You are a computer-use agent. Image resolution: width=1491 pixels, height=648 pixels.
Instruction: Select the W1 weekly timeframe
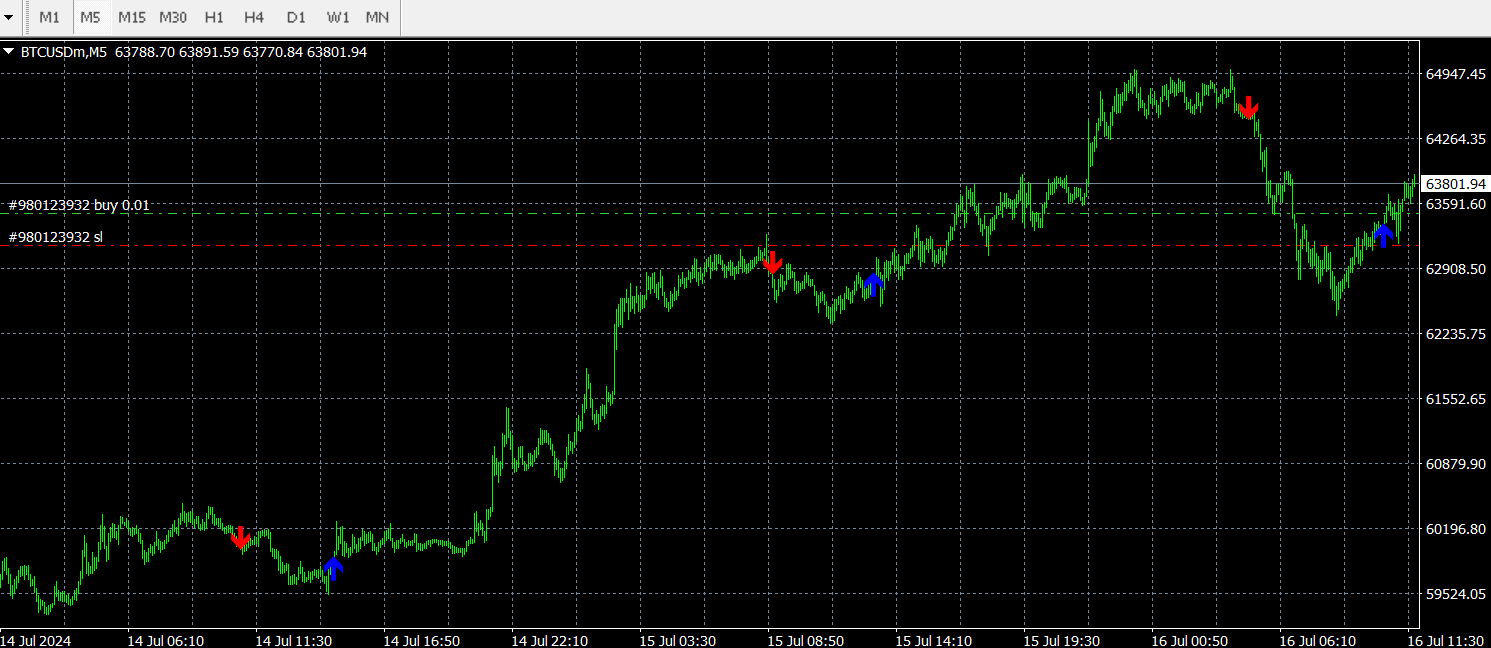337,17
